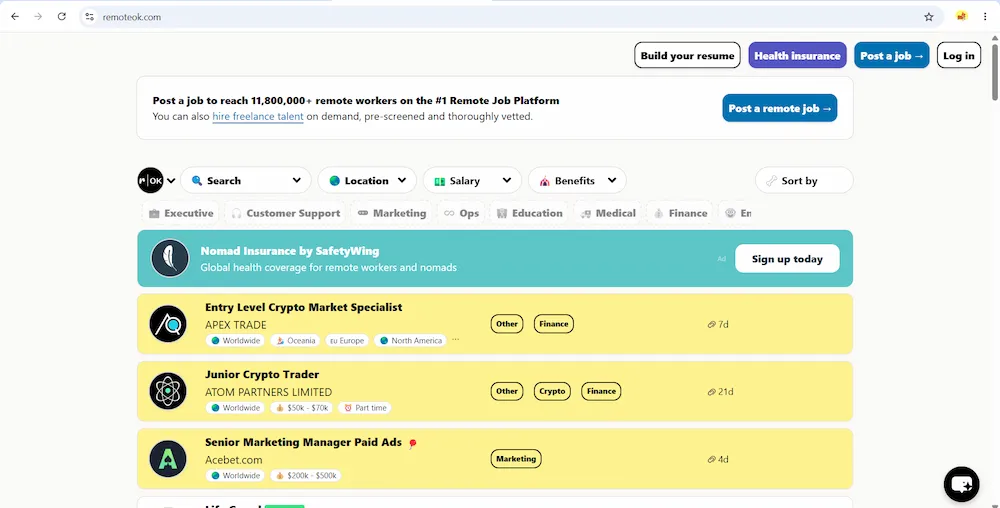The image size is (1000, 508).
Task: Click the Post a job button
Action: pos(892,55)
